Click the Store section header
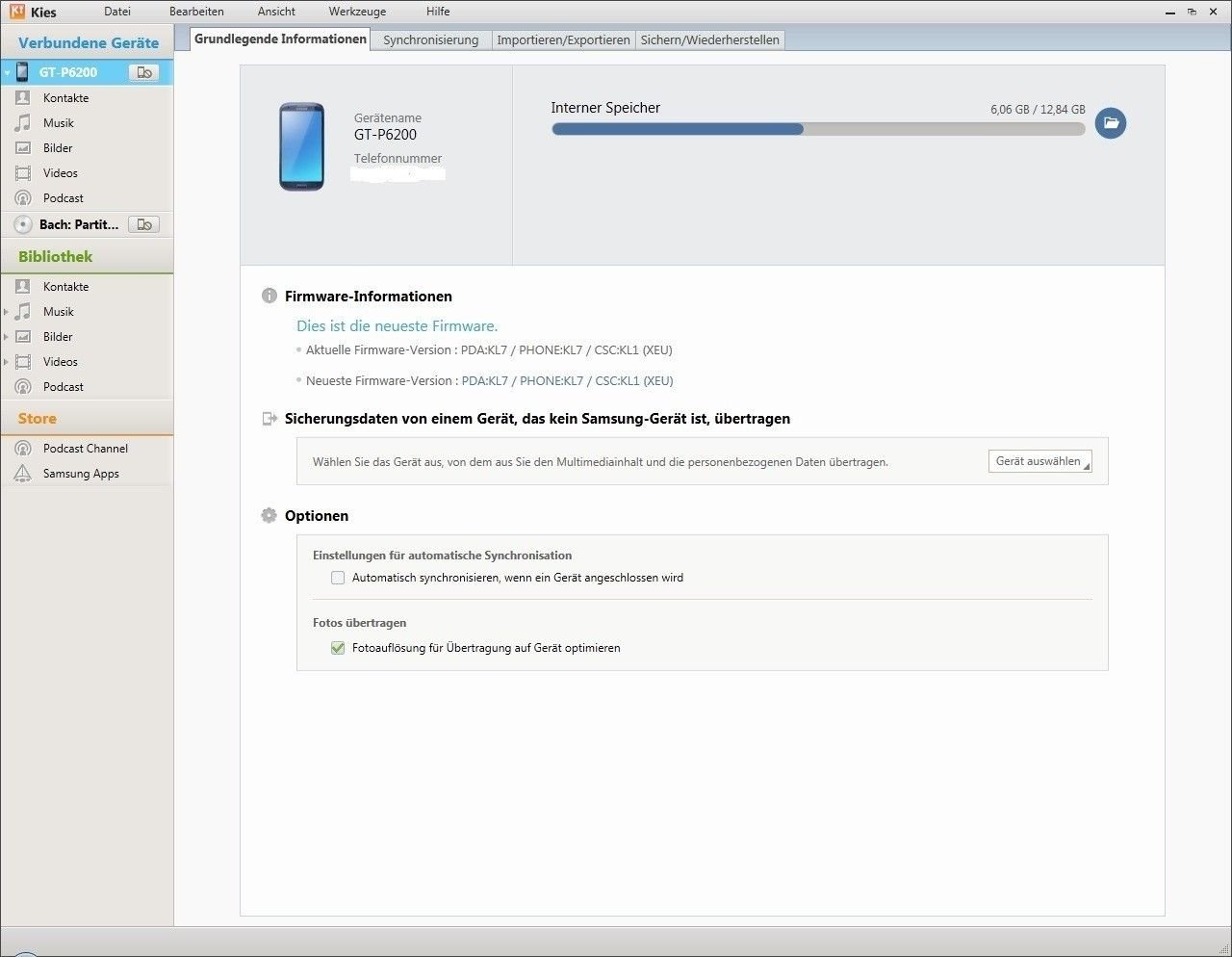Viewport: 1232px width, 957px height. (87, 418)
